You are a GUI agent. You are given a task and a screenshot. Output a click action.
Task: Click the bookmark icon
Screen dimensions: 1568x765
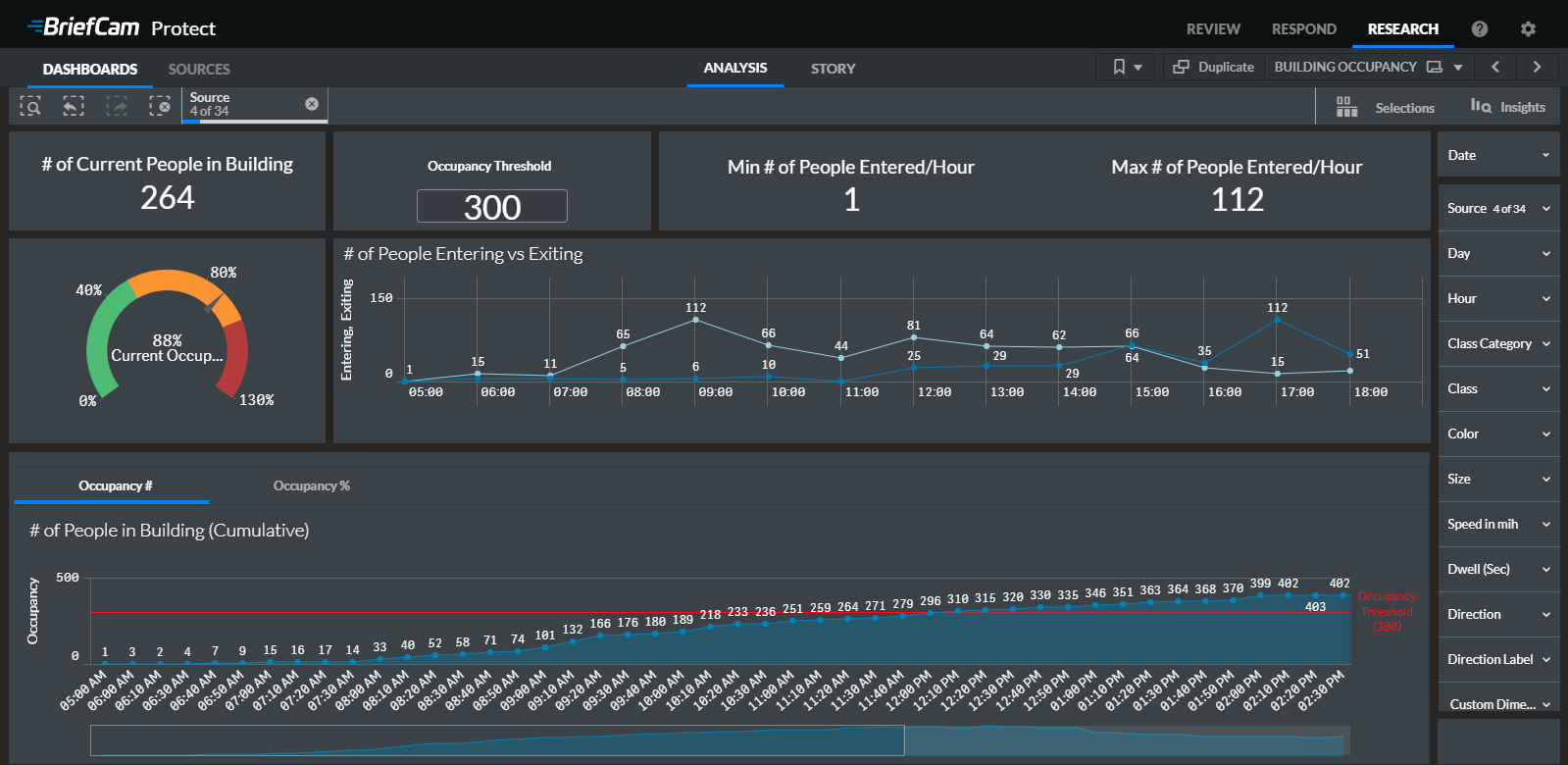[1119, 67]
